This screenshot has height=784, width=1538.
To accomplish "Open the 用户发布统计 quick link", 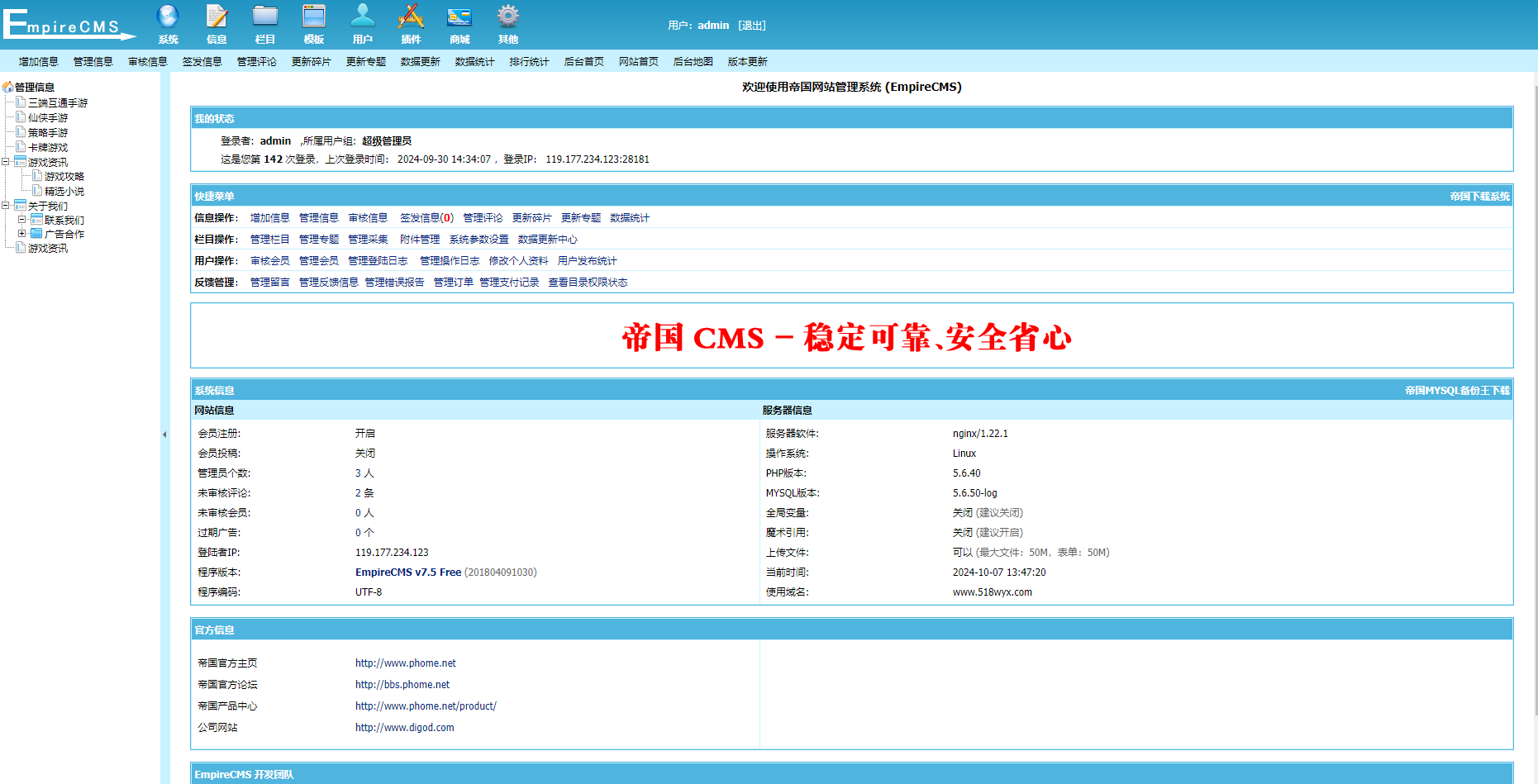I will [588, 261].
